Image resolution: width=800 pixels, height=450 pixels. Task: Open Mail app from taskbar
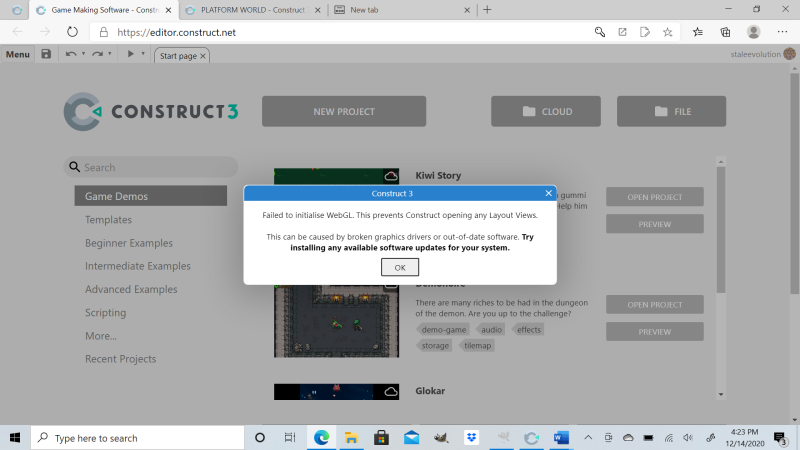point(411,438)
